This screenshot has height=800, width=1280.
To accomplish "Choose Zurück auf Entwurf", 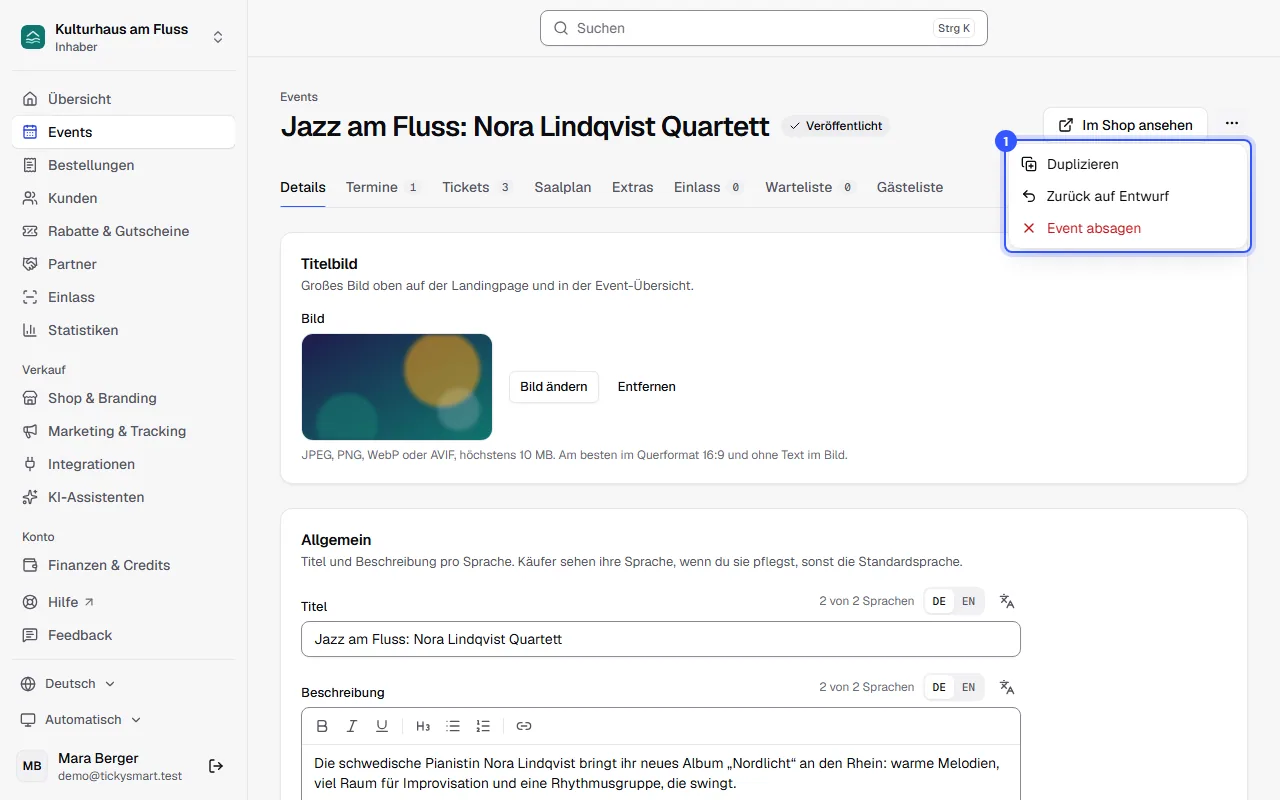I will click(1128, 196).
